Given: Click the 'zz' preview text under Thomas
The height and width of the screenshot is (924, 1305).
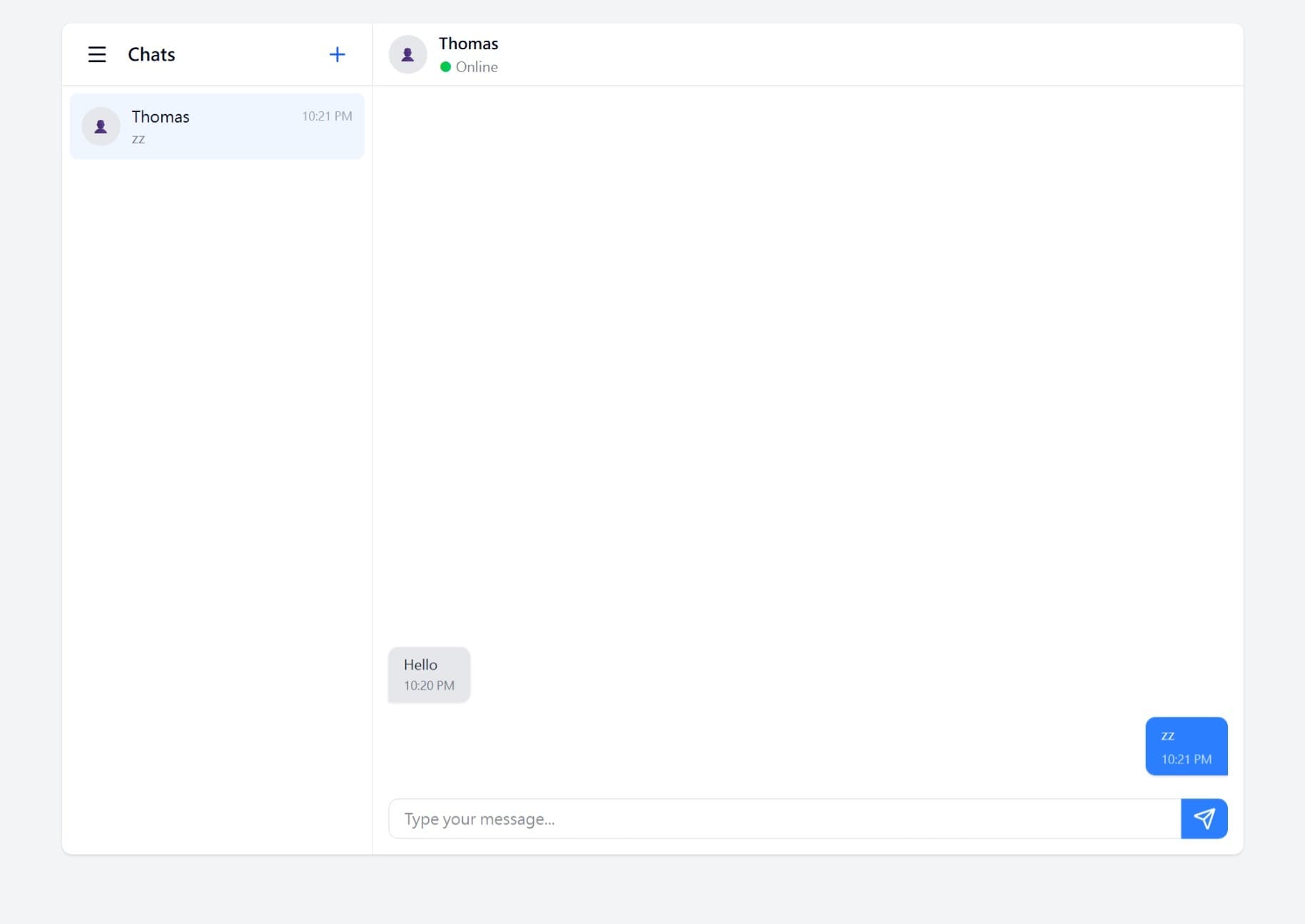Looking at the screenshot, I should click(138, 139).
